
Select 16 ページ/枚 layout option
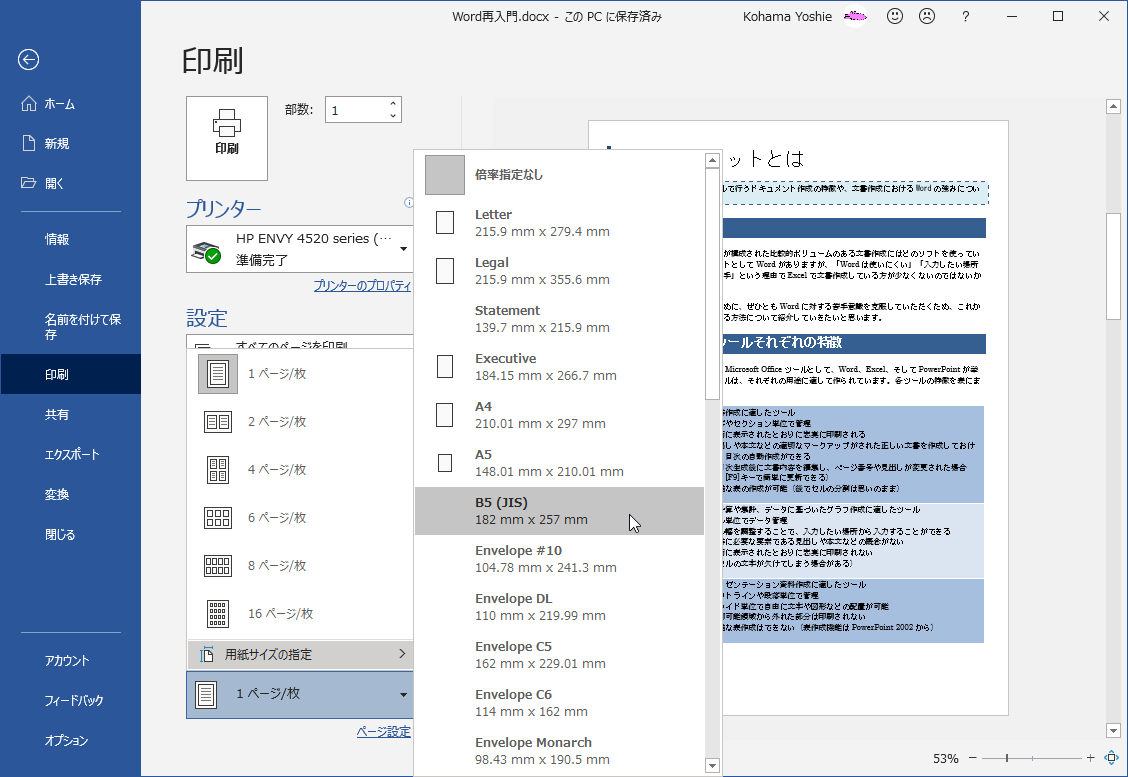coord(301,614)
